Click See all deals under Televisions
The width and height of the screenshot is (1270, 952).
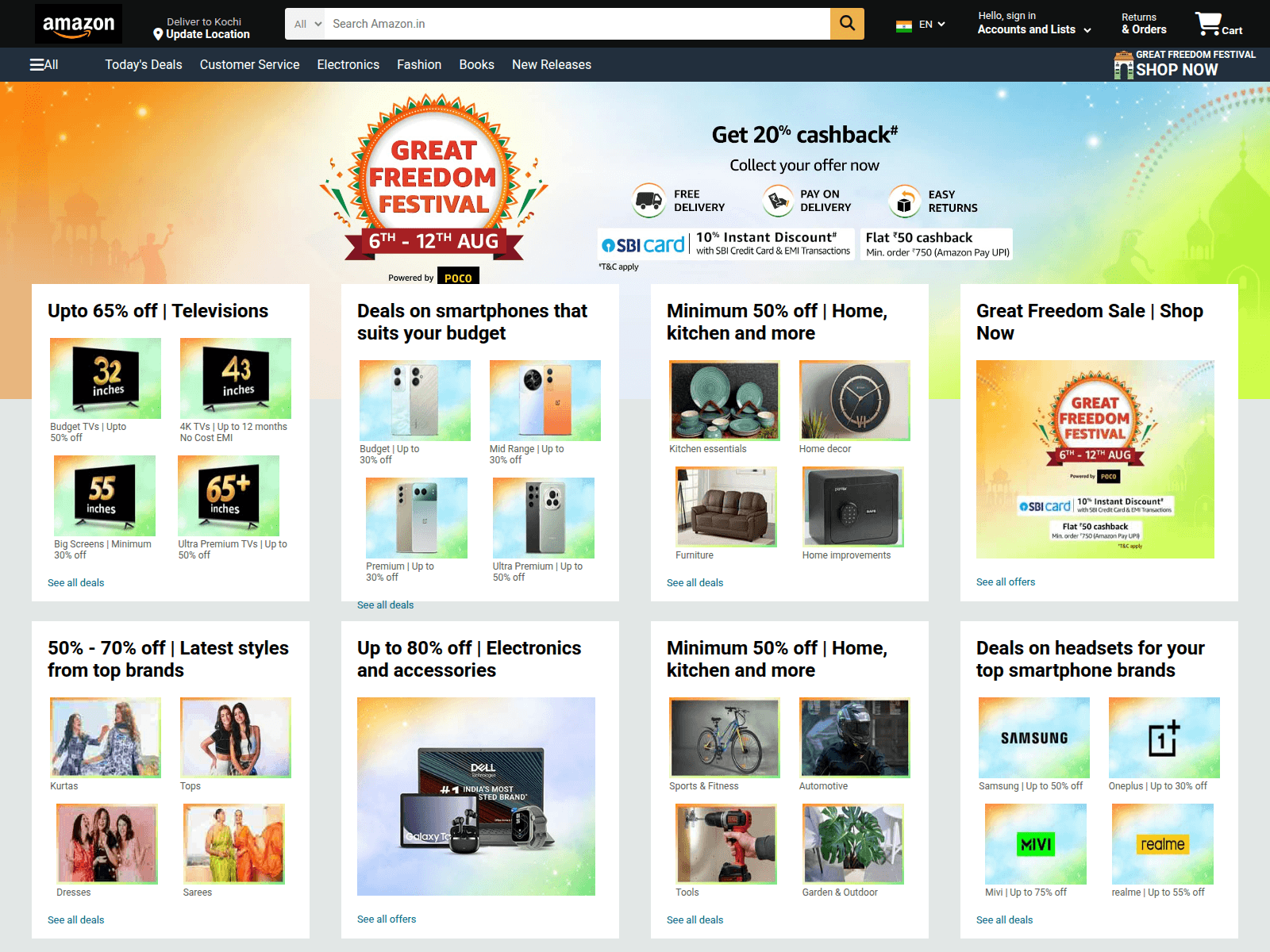[x=76, y=583]
